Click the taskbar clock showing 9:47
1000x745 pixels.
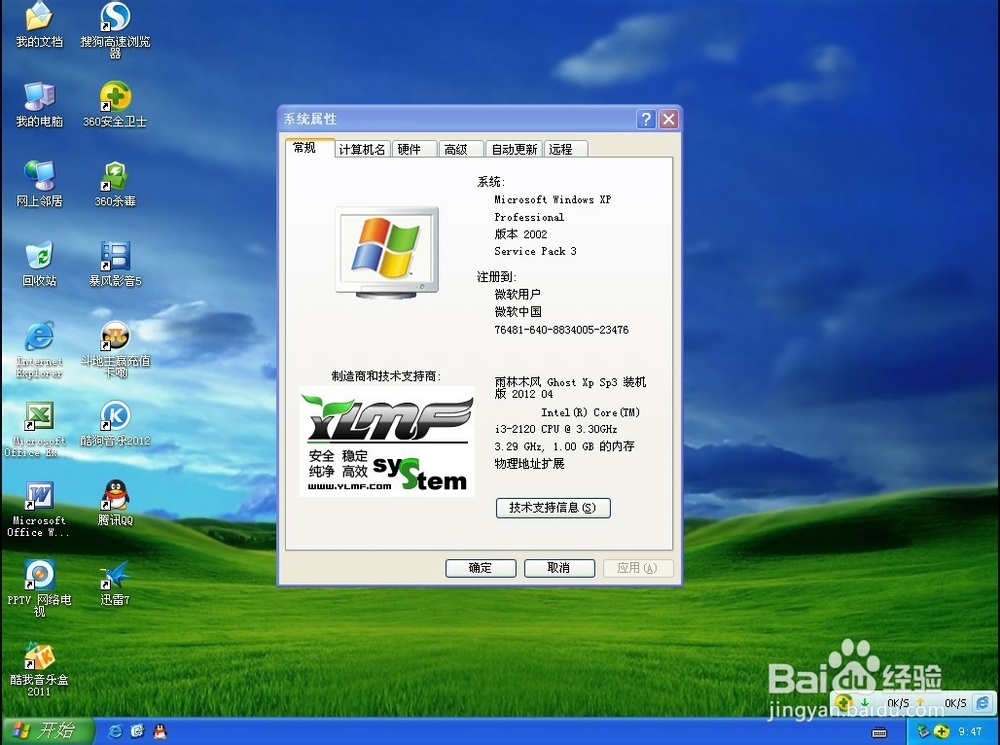970,732
